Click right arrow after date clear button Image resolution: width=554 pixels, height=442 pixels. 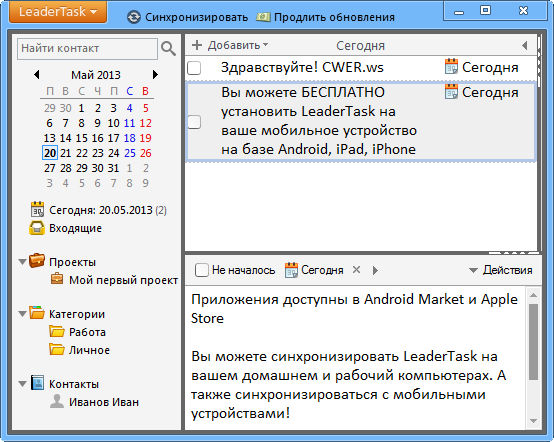click(375, 270)
